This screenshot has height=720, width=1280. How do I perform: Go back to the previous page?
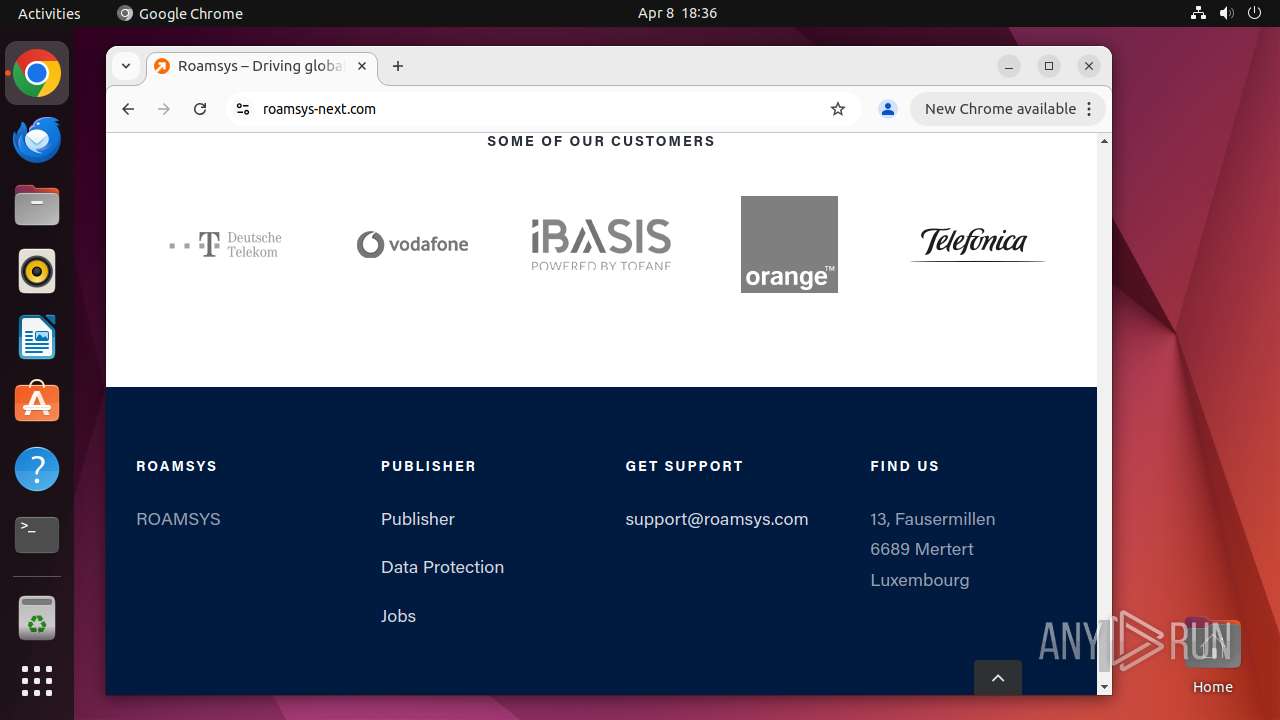pos(128,109)
